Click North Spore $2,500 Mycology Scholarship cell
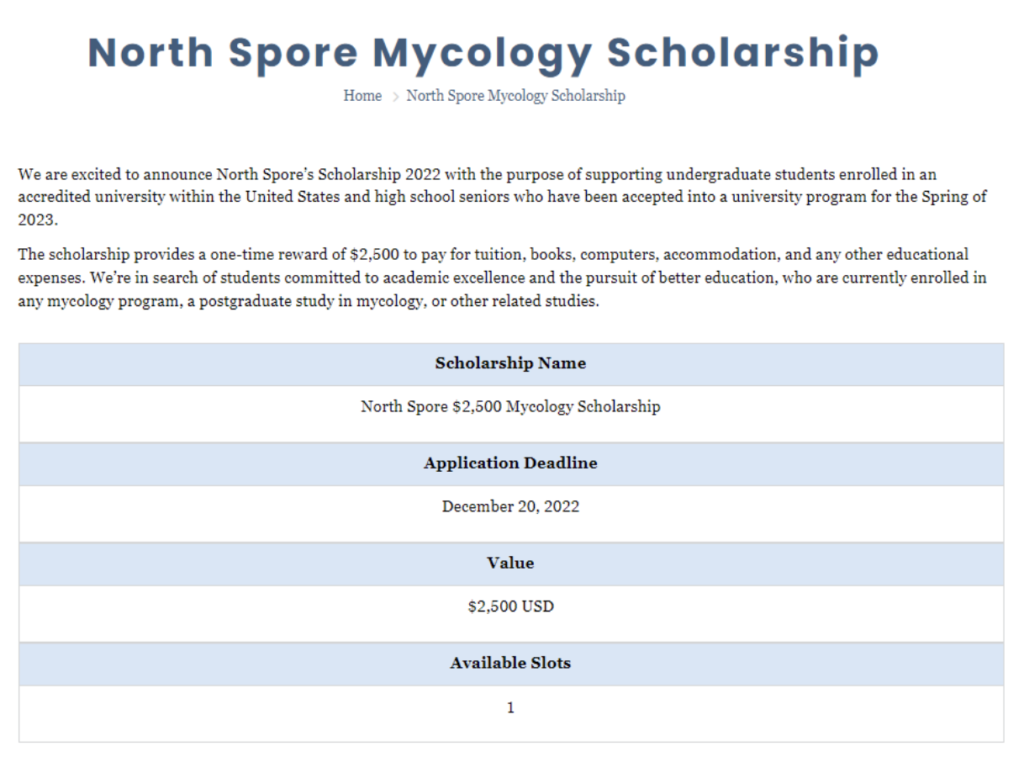The width and height of the screenshot is (1024, 757). coord(511,413)
